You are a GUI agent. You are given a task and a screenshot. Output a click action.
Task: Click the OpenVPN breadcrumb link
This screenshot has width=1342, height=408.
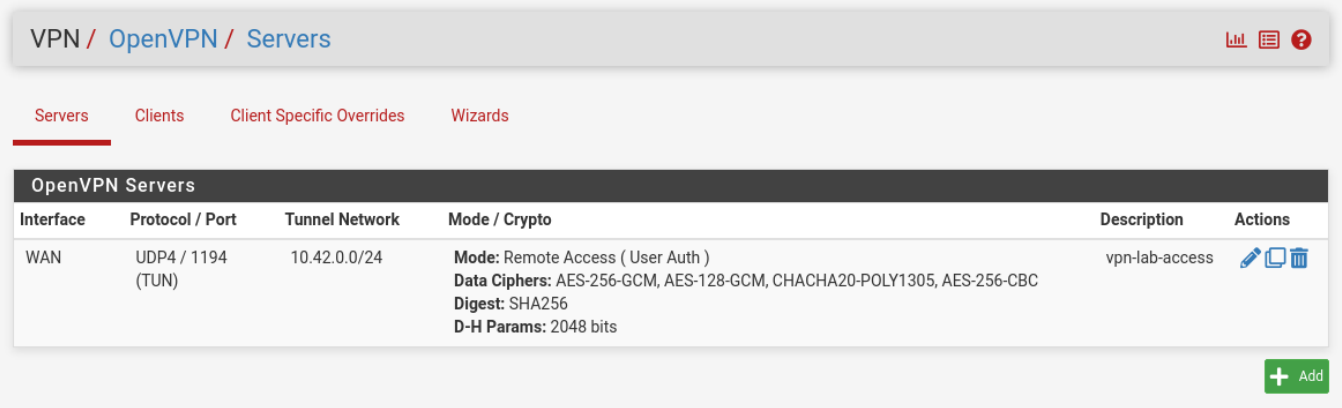pyautogui.click(x=163, y=39)
